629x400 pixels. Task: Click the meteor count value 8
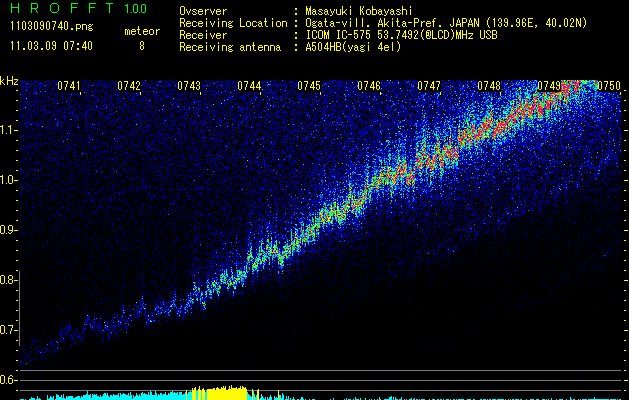pos(142,46)
